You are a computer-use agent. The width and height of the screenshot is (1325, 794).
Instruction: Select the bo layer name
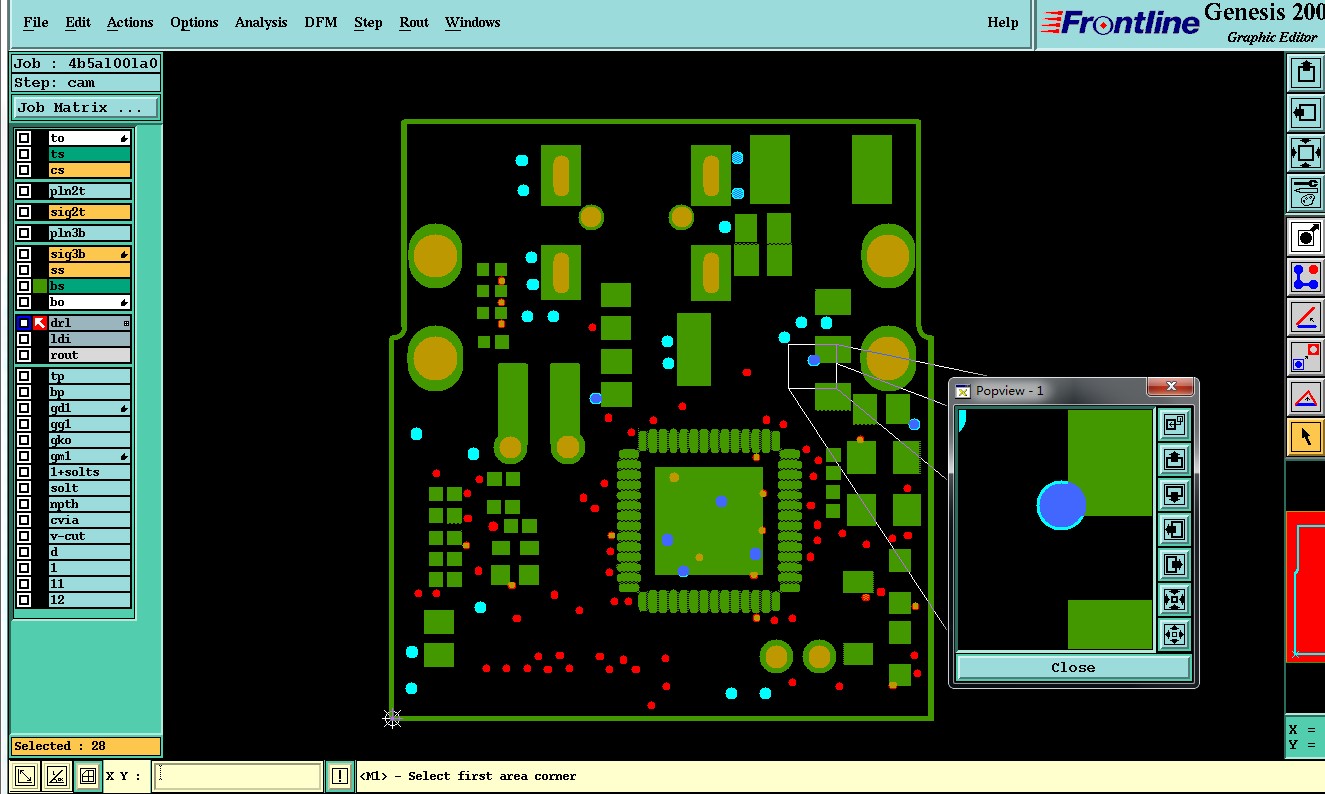[90, 302]
